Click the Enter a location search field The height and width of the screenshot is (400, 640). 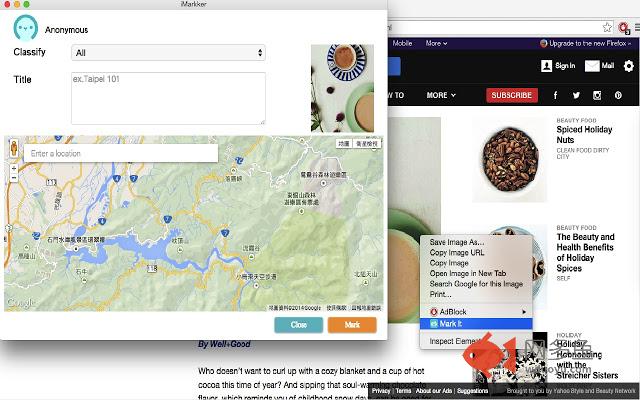pyautogui.click(x=121, y=153)
